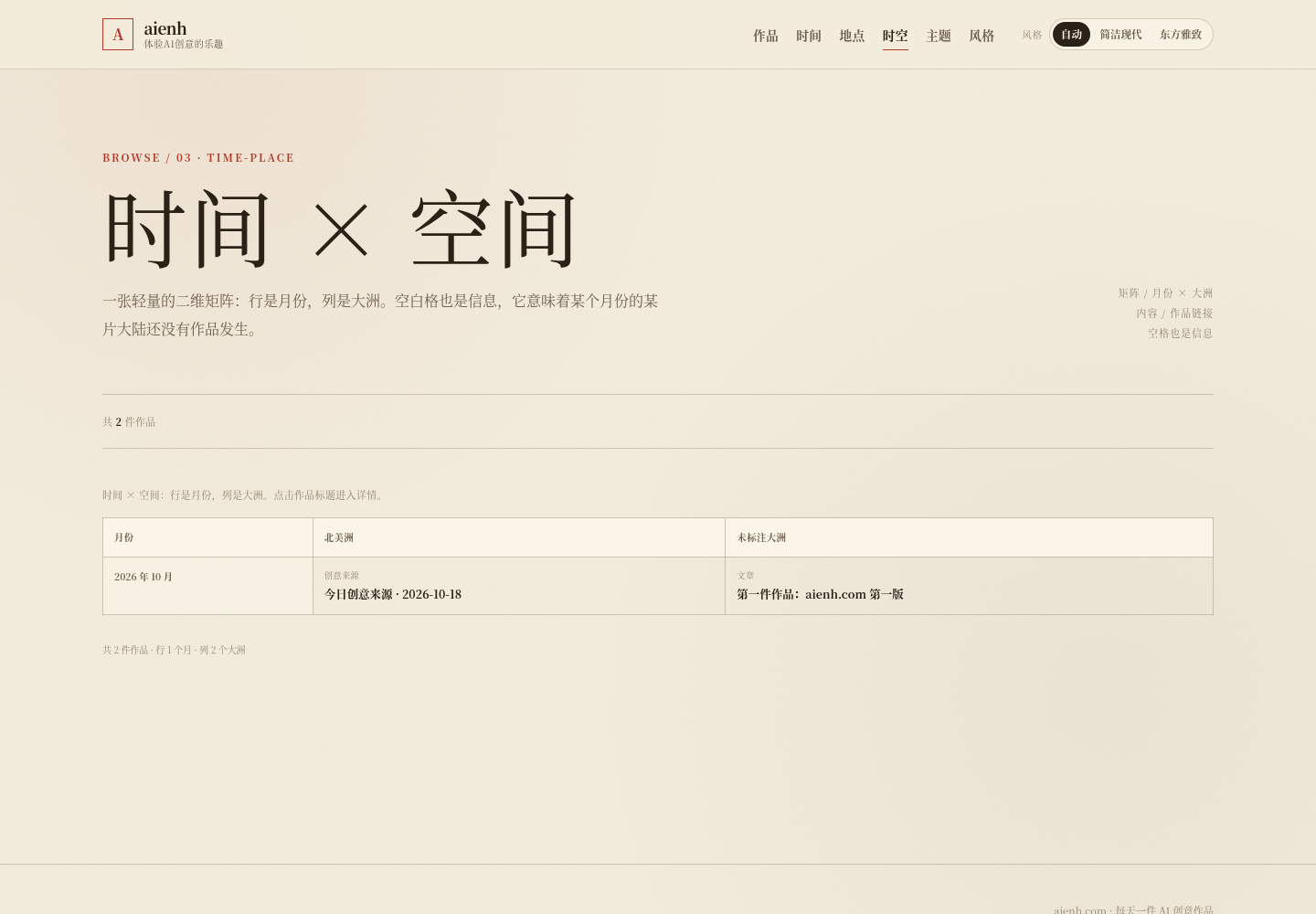Click the red A logo icon
This screenshot has width=1316, height=914.
point(118,35)
